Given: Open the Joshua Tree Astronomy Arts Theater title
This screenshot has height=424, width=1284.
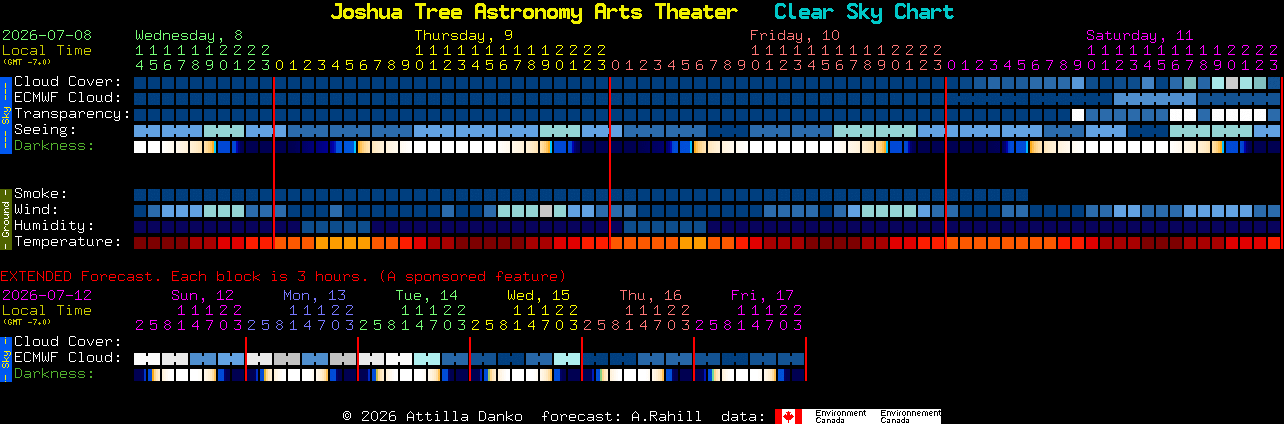Looking at the screenshot, I should tap(534, 12).
